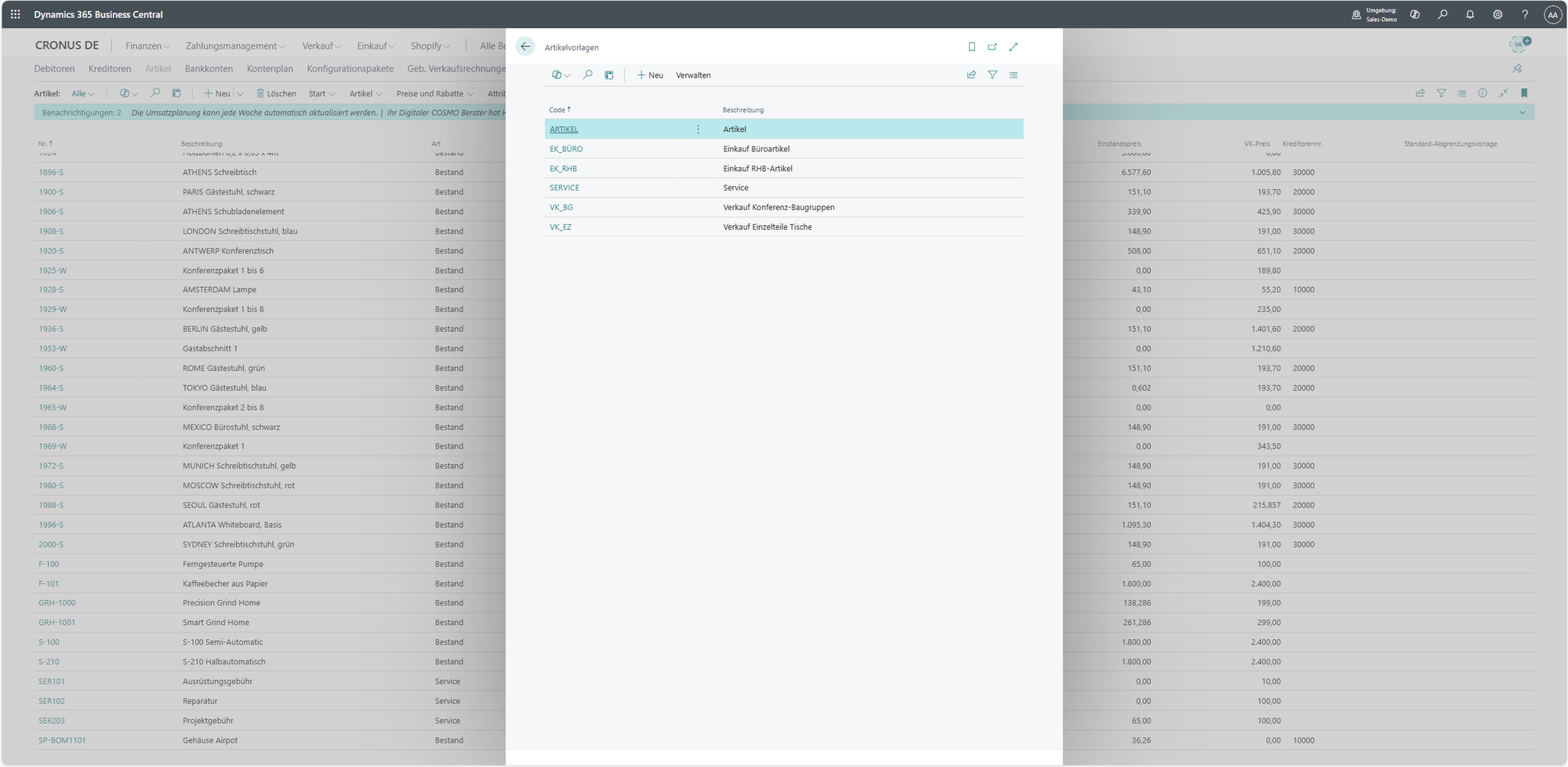Open the settings gear in top bar
This screenshot has height=767, width=1568.
(1497, 14)
